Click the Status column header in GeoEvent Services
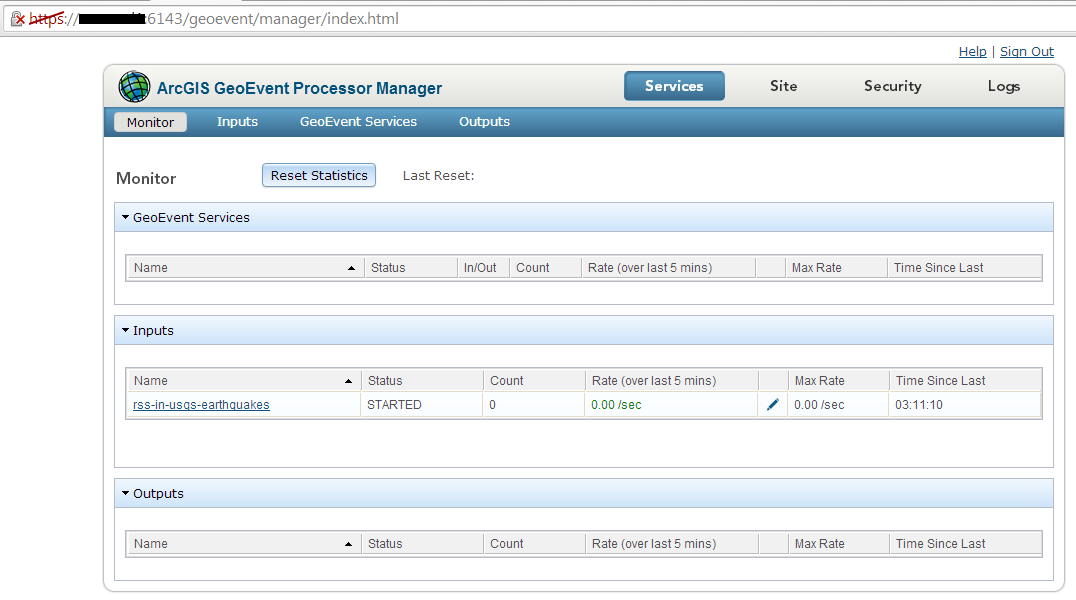The height and width of the screenshot is (600, 1076). click(x=411, y=268)
